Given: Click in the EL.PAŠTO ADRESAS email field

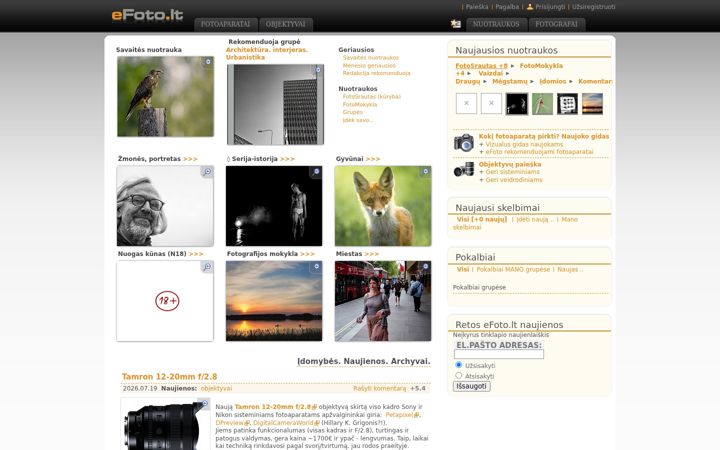Looking at the screenshot, I should (499, 354).
